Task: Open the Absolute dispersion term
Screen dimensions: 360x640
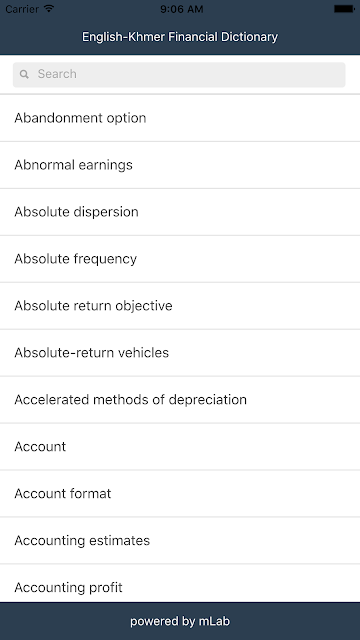Action: coord(180,212)
